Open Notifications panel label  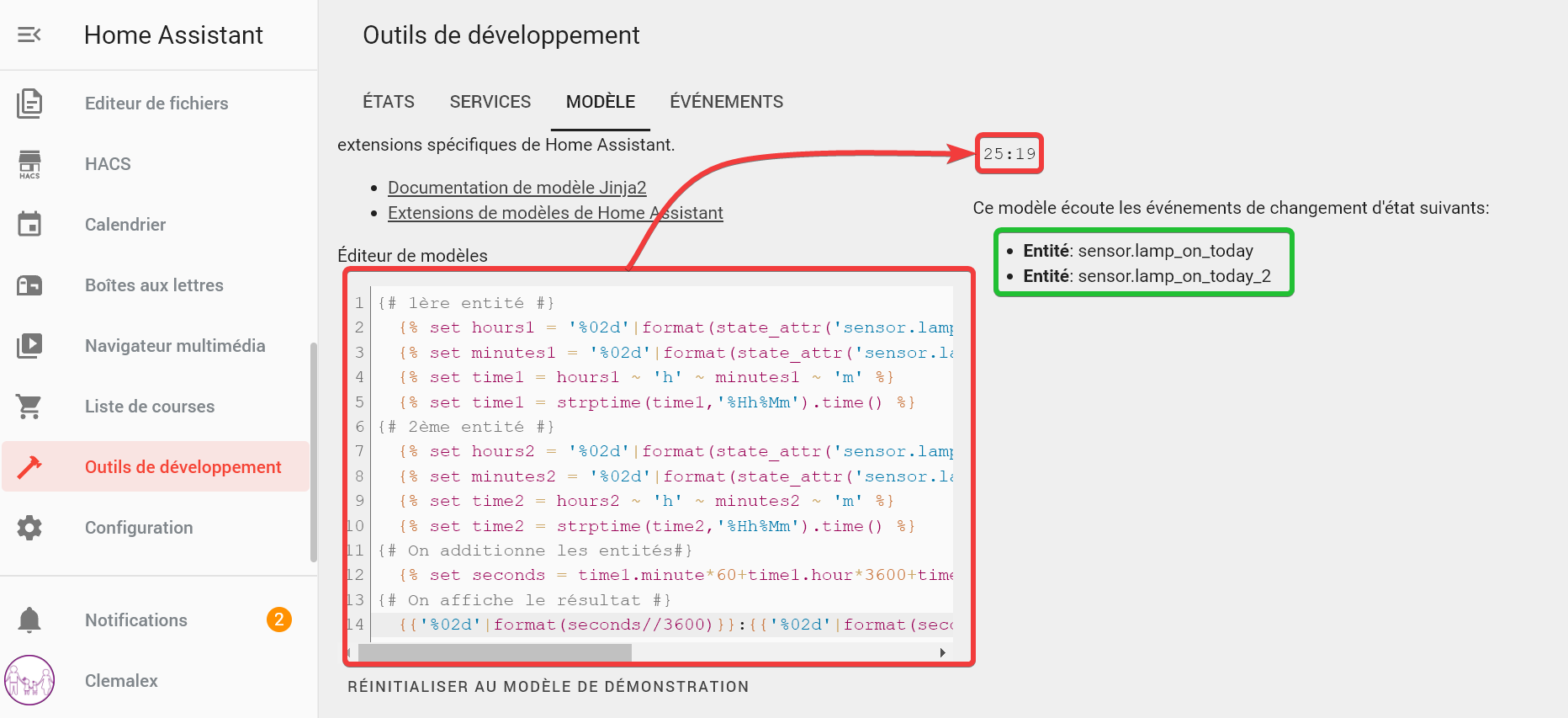click(136, 620)
